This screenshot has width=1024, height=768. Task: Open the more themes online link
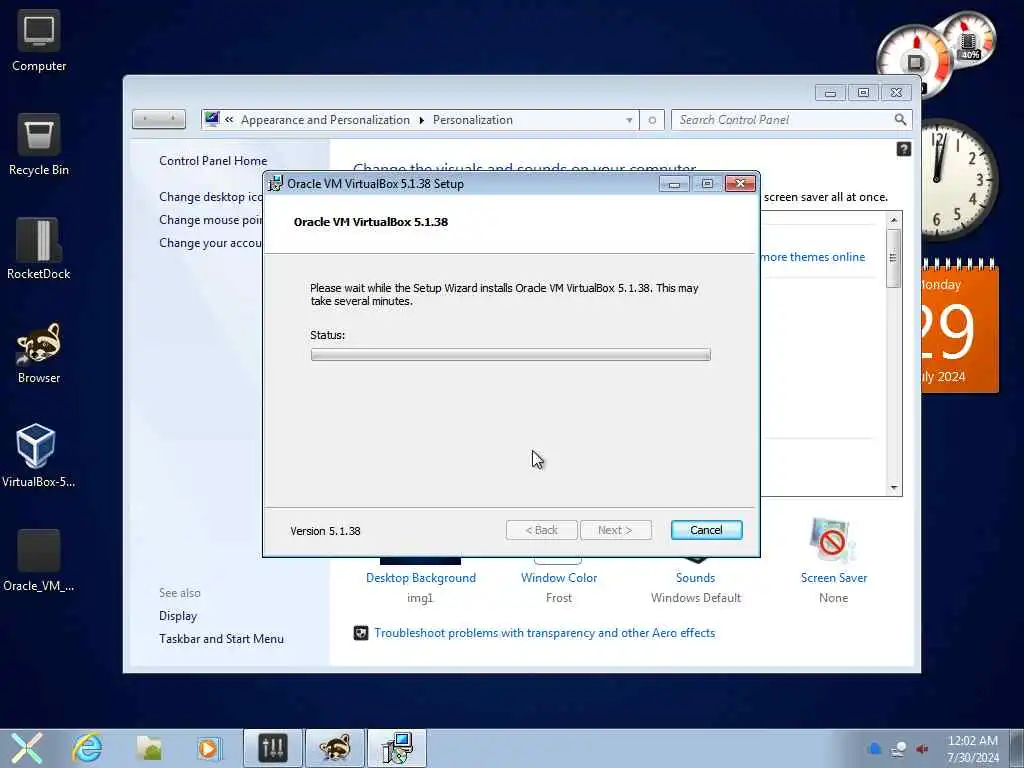point(813,257)
